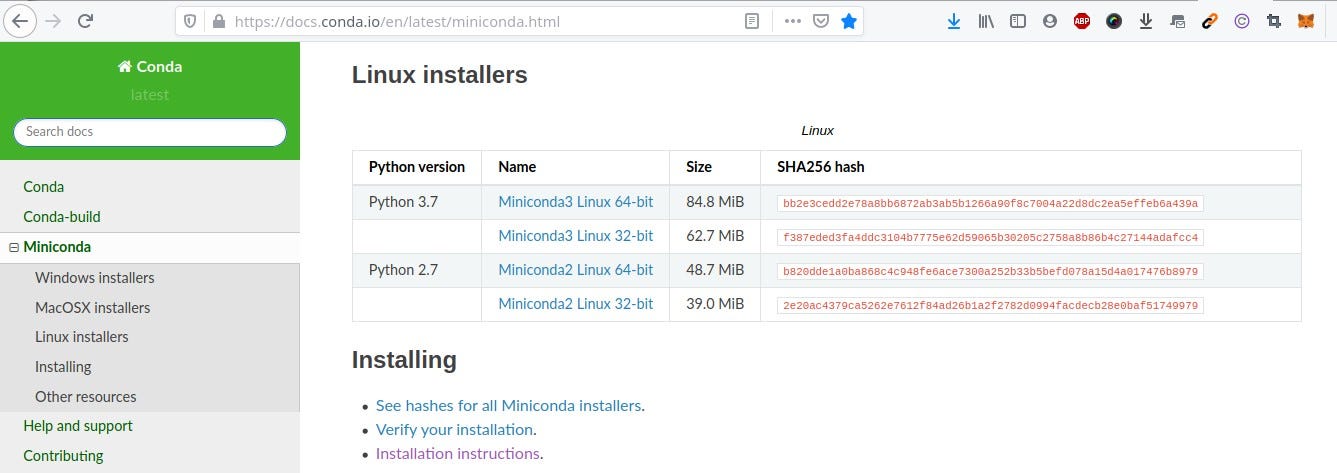Open the page actions three-dot menu
Viewport: 1337px width, 473px height.
pos(792,21)
